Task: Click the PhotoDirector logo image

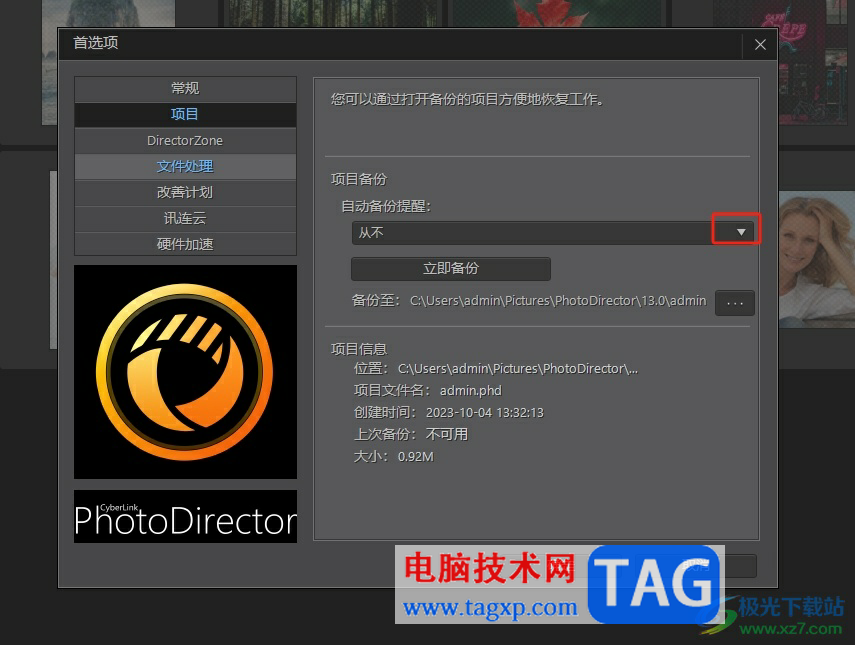Action: 185,372
